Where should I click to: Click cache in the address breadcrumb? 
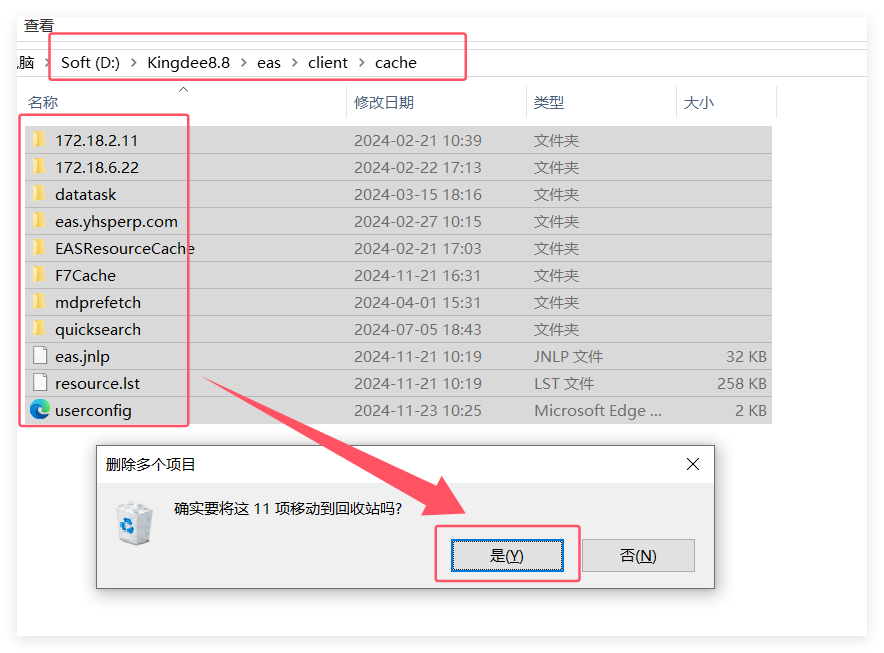coord(396,63)
